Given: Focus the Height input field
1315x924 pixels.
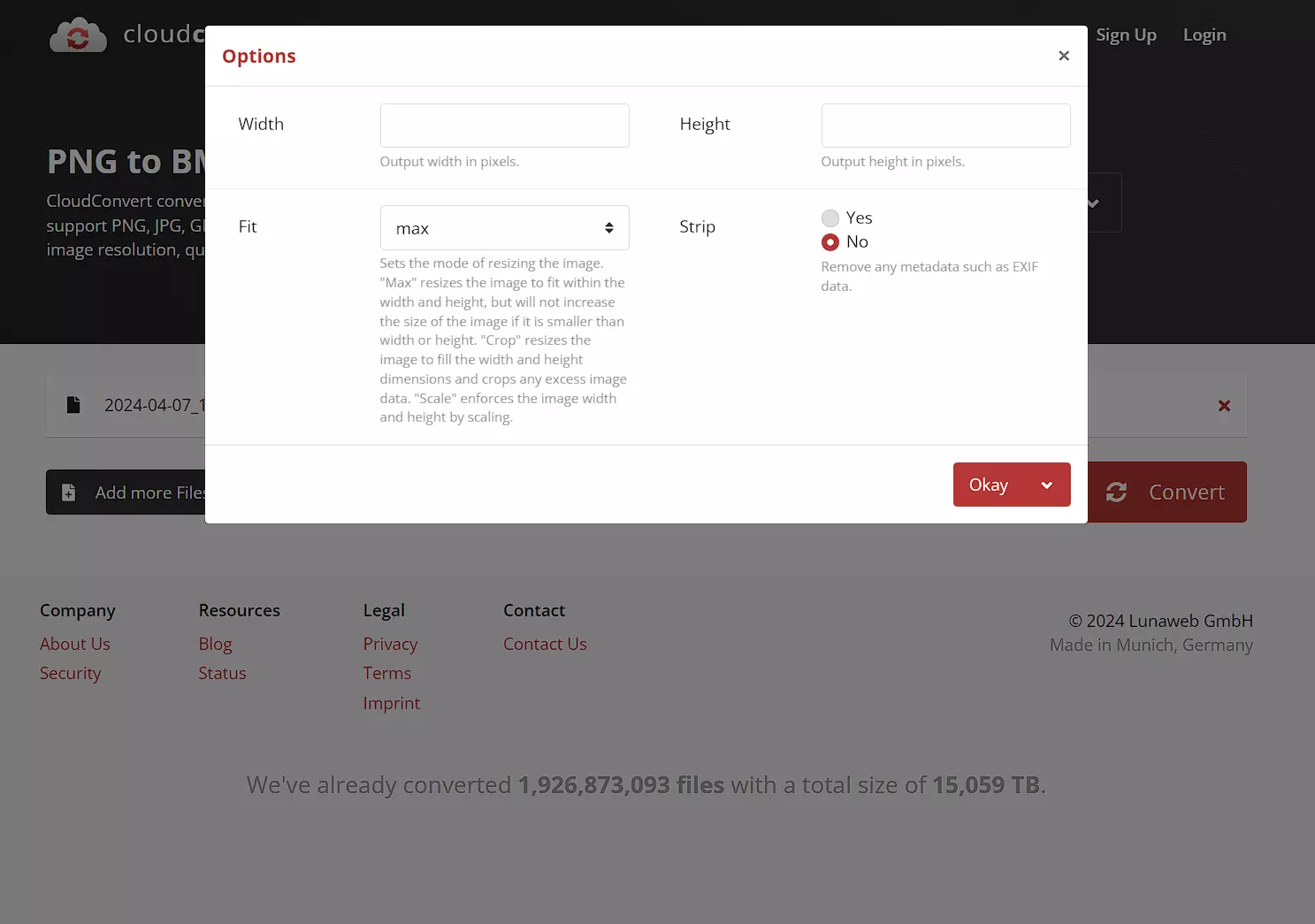Looking at the screenshot, I should (945, 126).
